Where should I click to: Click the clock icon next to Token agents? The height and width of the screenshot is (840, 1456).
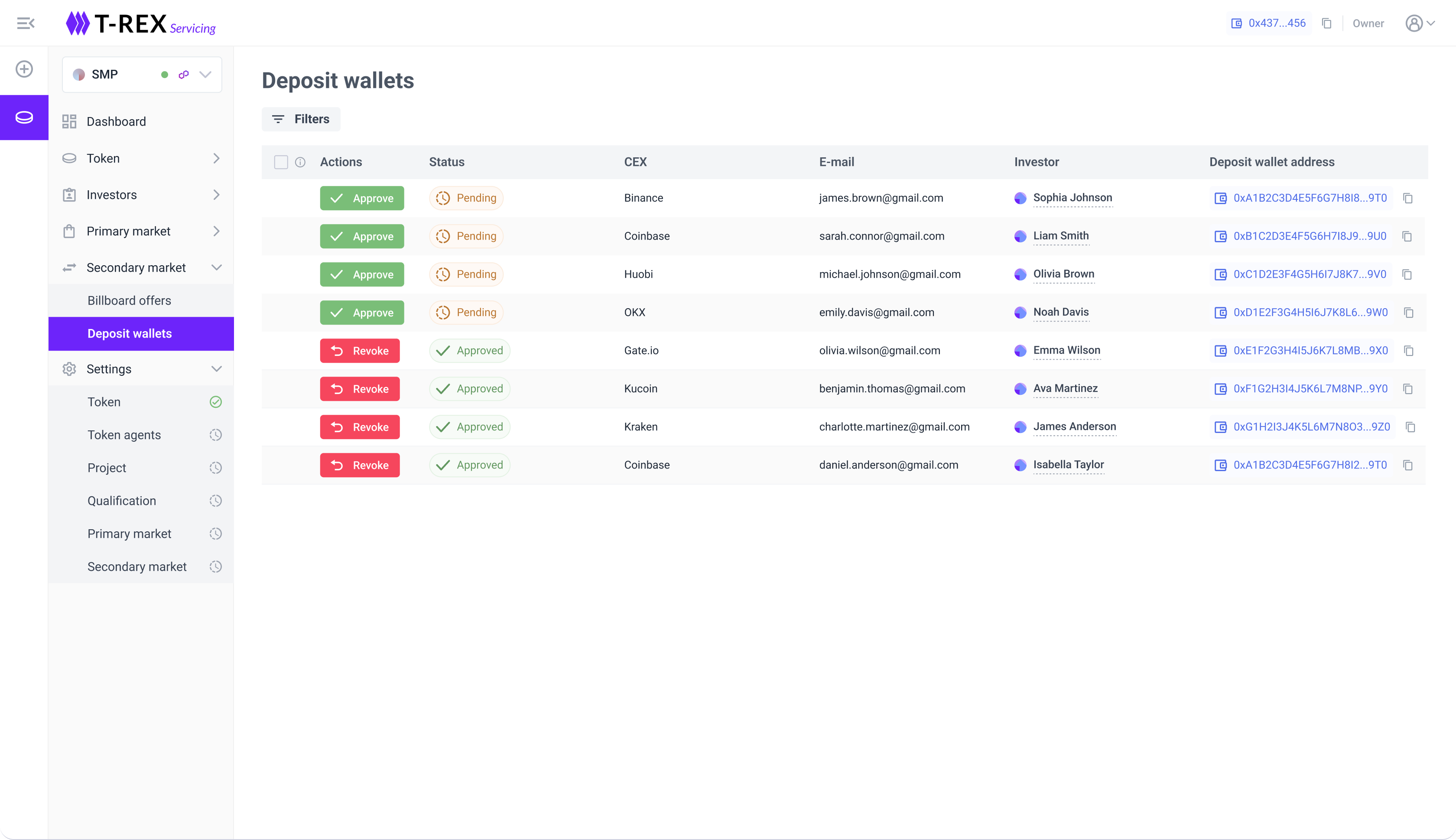[x=216, y=435]
